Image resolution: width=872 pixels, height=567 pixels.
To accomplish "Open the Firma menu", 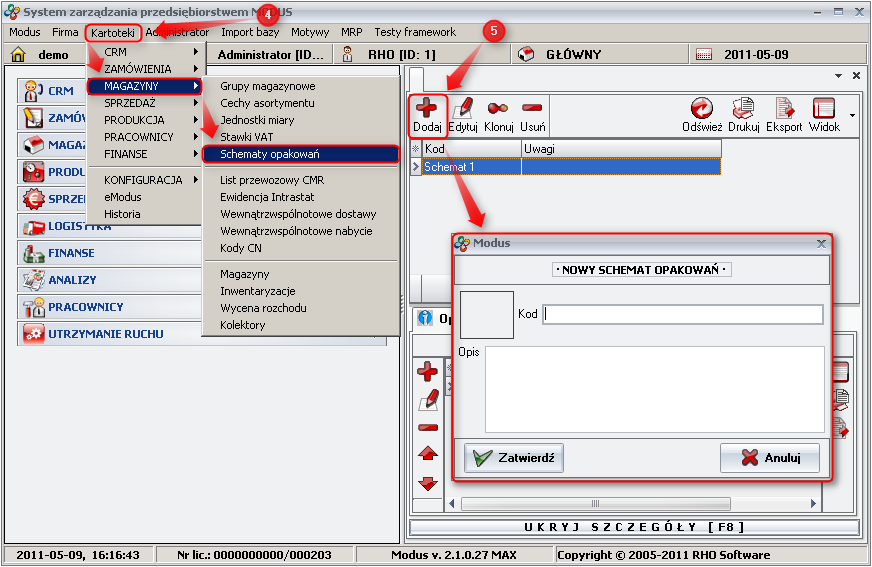I will click(65, 32).
